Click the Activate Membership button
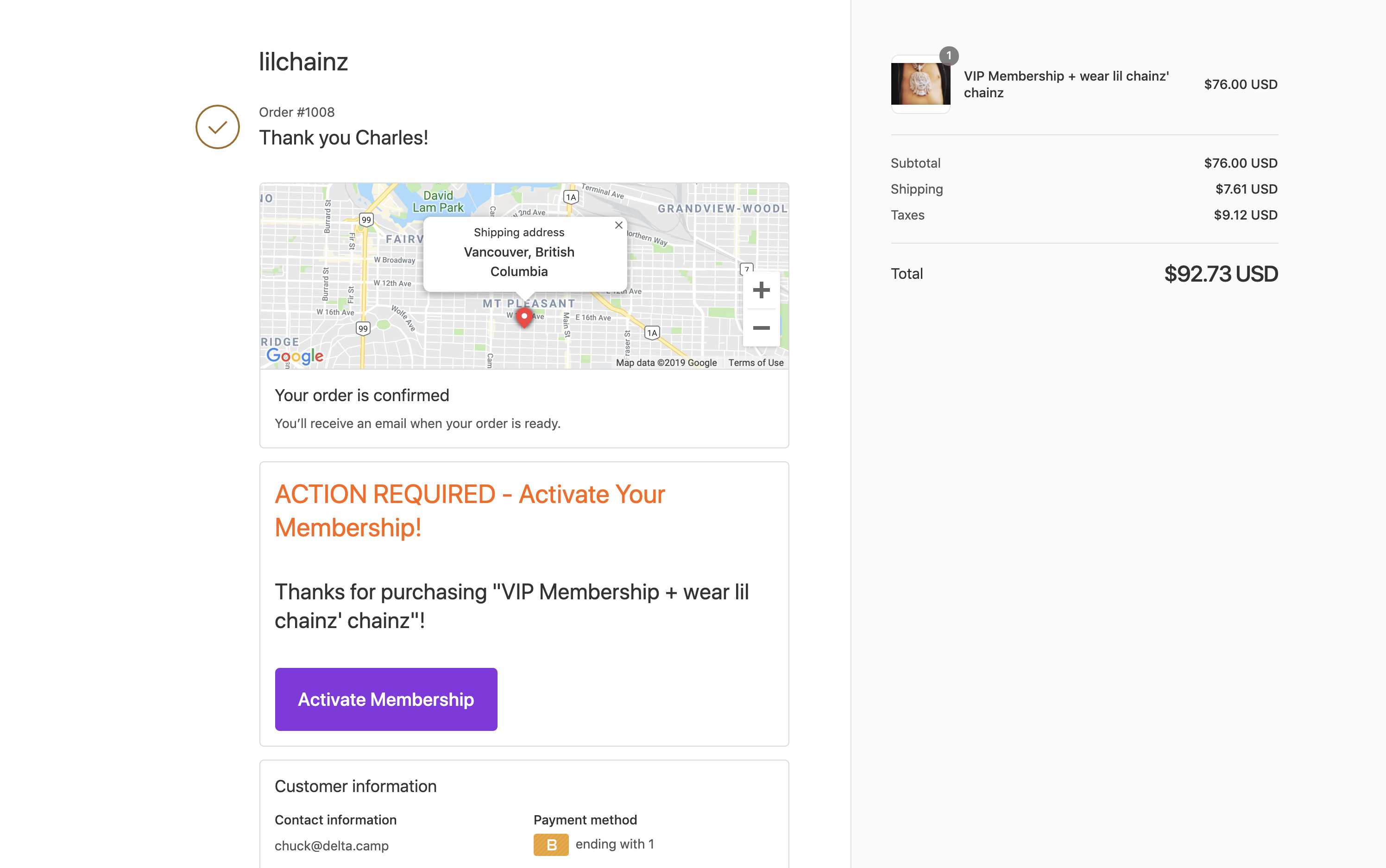1386x868 pixels. [x=386, y=698]
